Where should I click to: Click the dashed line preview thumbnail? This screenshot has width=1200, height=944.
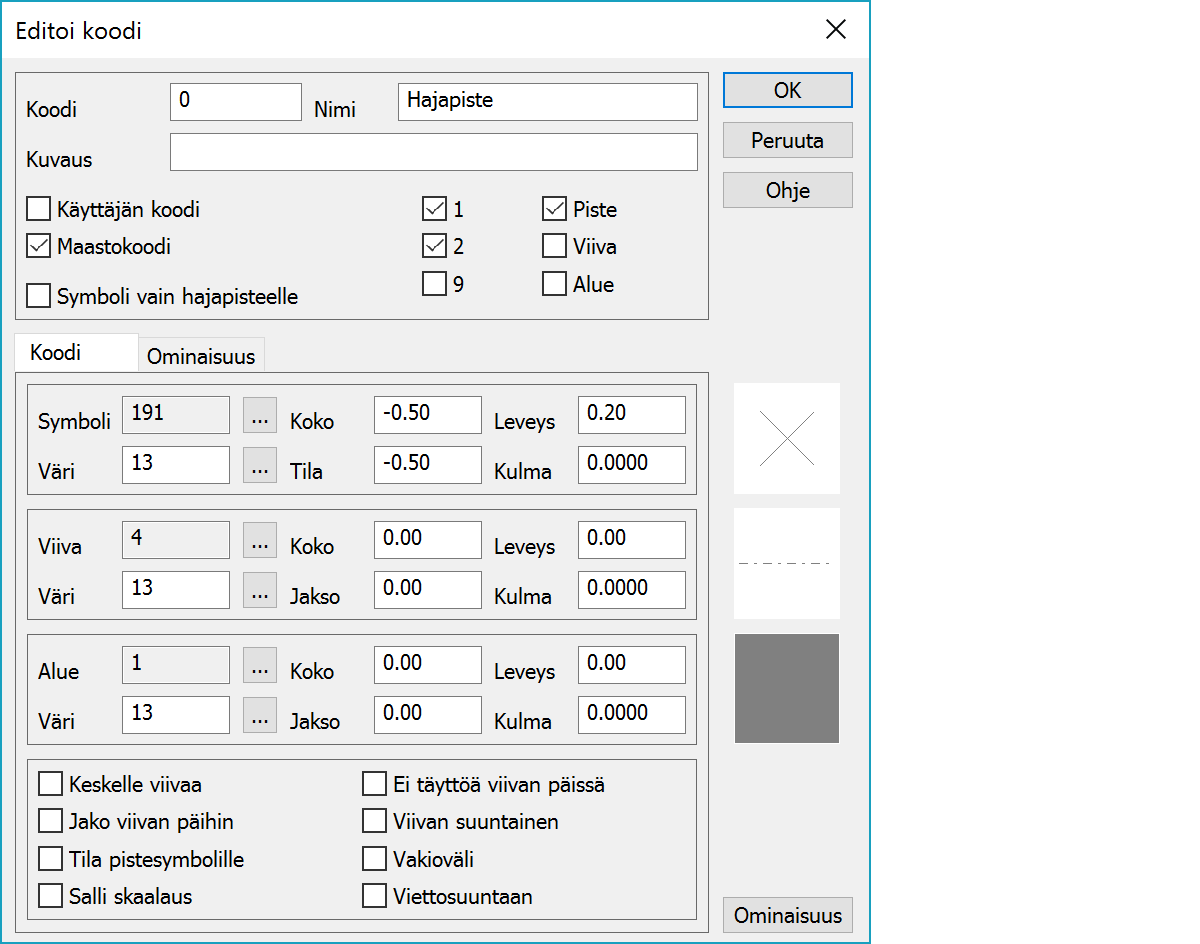click(786, 563)
